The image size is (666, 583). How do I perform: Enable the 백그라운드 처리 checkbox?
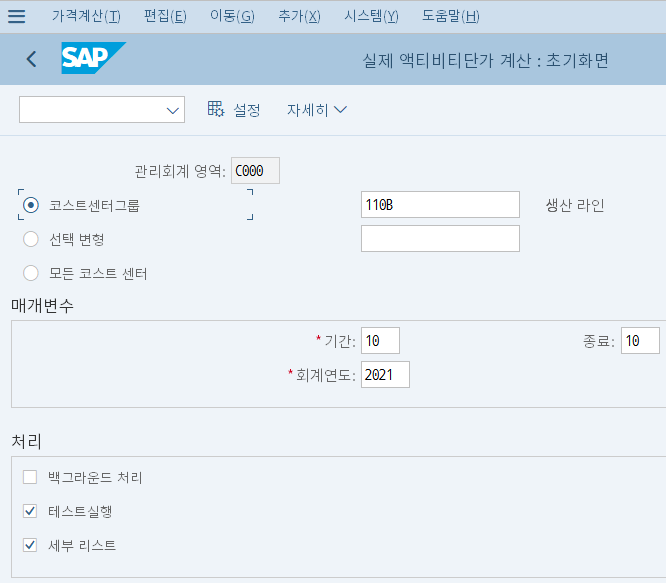[x=30, y=477]
